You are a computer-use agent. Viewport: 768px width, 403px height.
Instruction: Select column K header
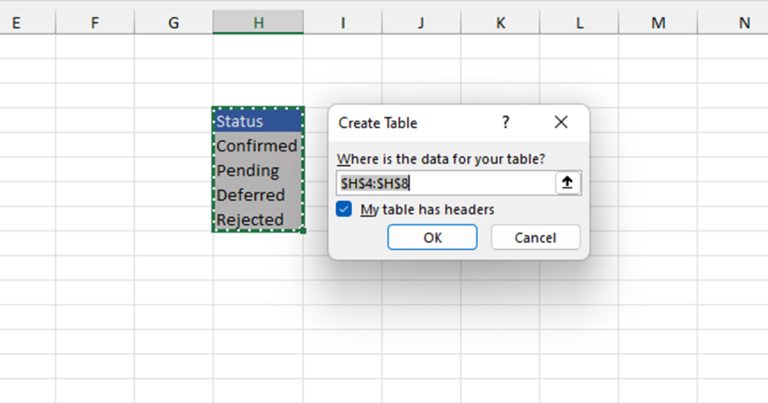pos(500,23)
